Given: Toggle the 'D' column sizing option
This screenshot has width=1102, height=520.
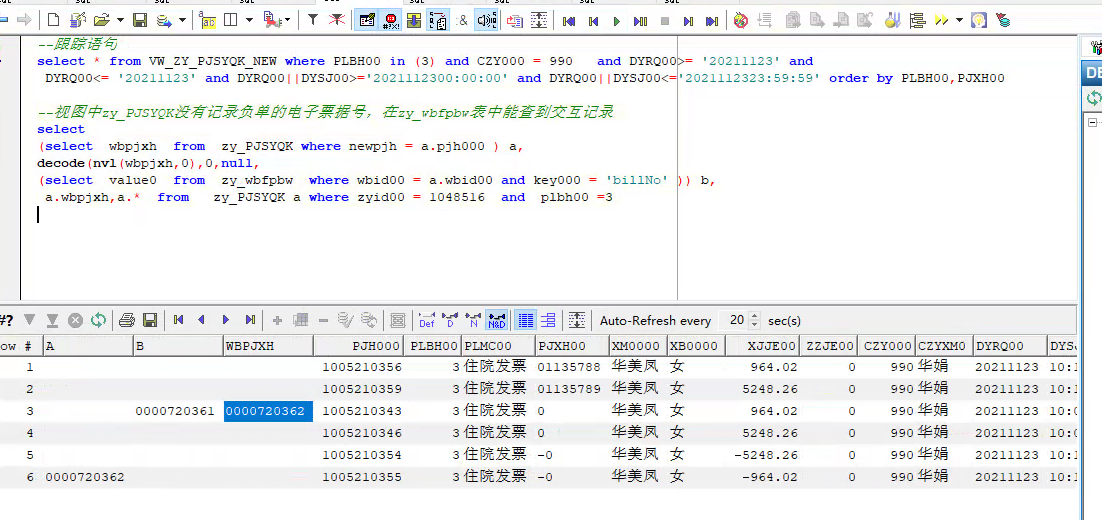Looking at the screenshot, I should coord(450,320).
